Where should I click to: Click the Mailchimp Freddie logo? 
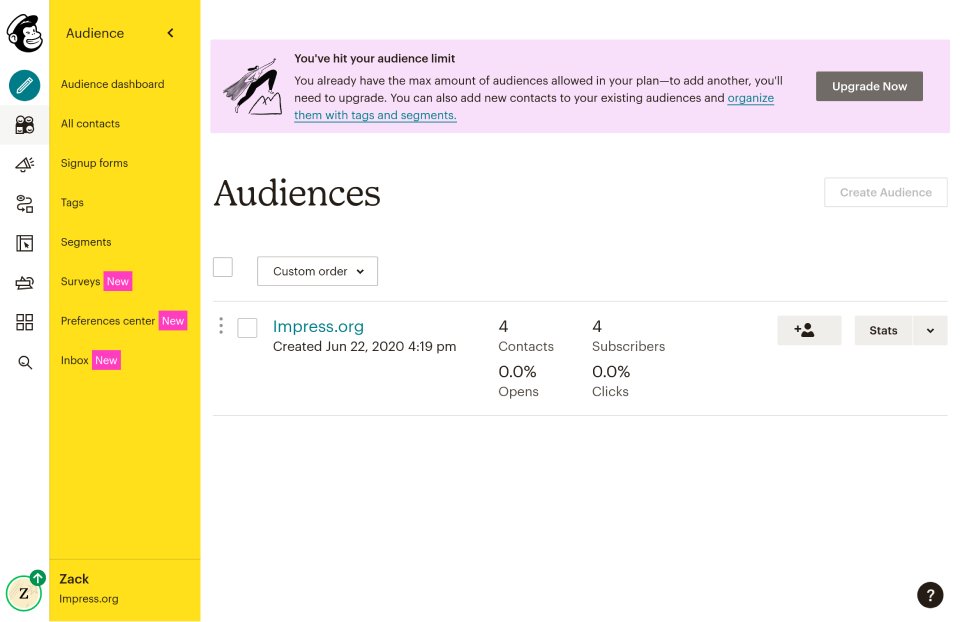[x=24, y=33]
